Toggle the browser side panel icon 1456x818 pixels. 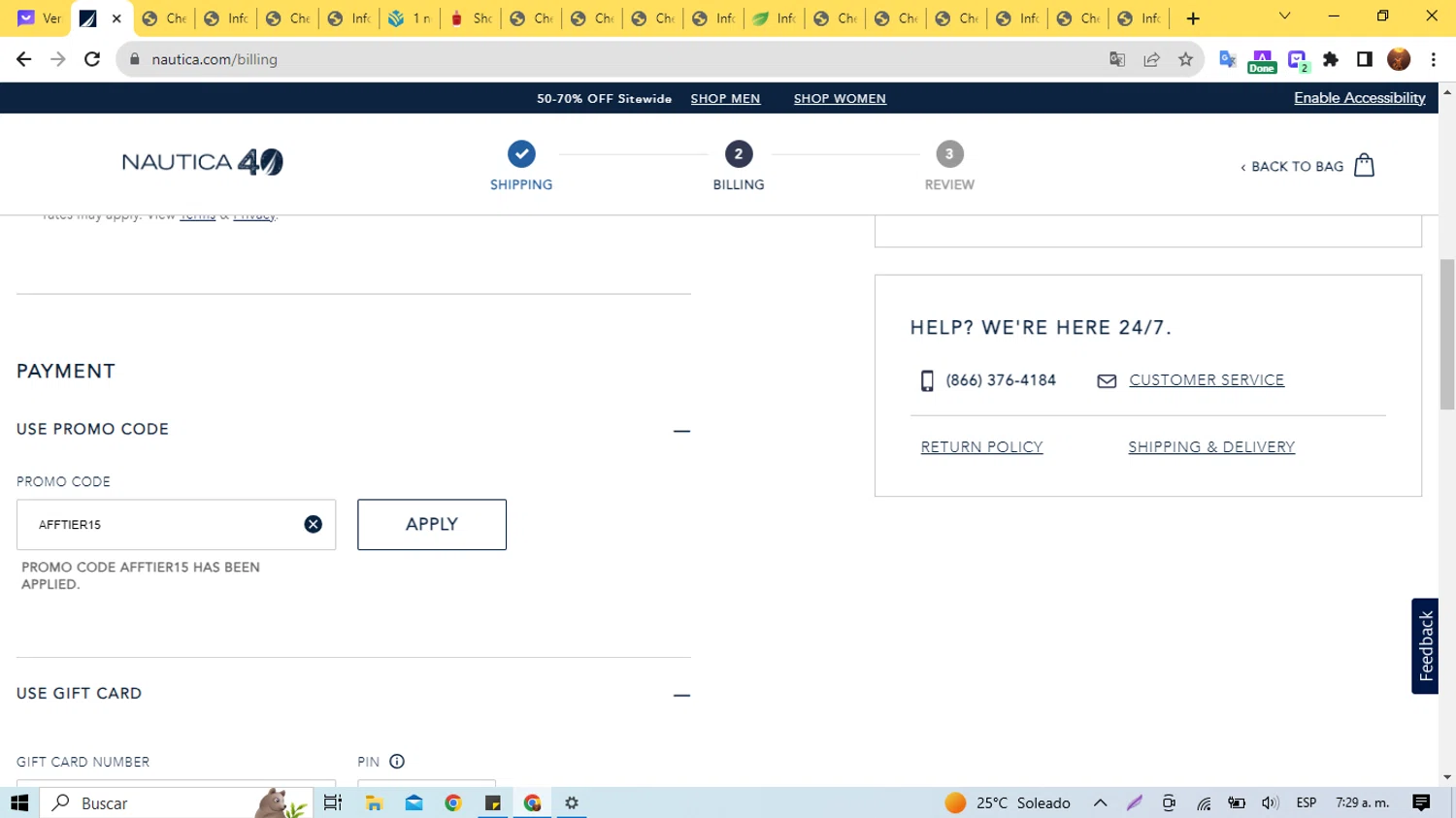click(x=1365, y=59)
